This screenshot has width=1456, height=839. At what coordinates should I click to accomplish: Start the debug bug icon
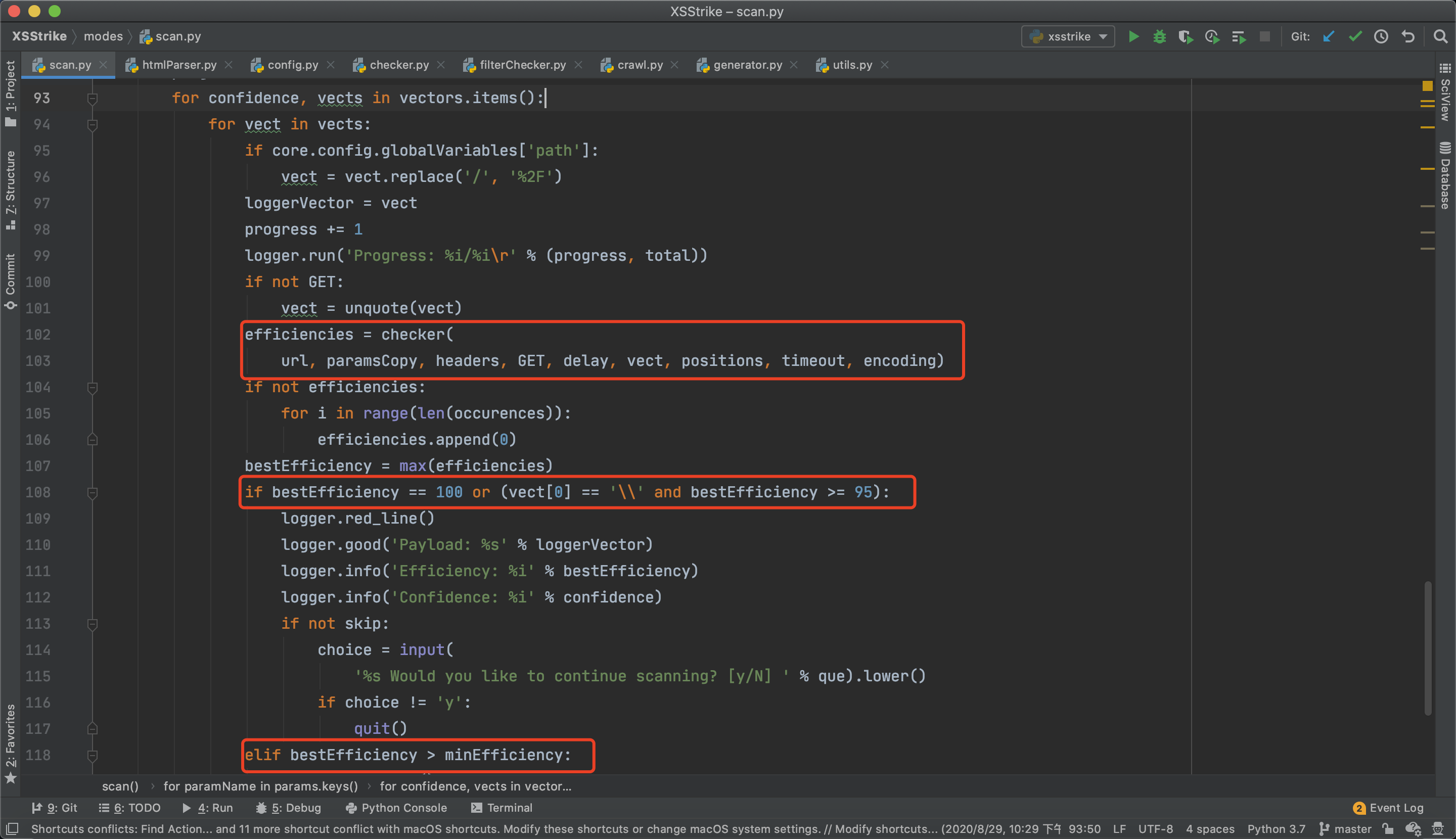1159,37
